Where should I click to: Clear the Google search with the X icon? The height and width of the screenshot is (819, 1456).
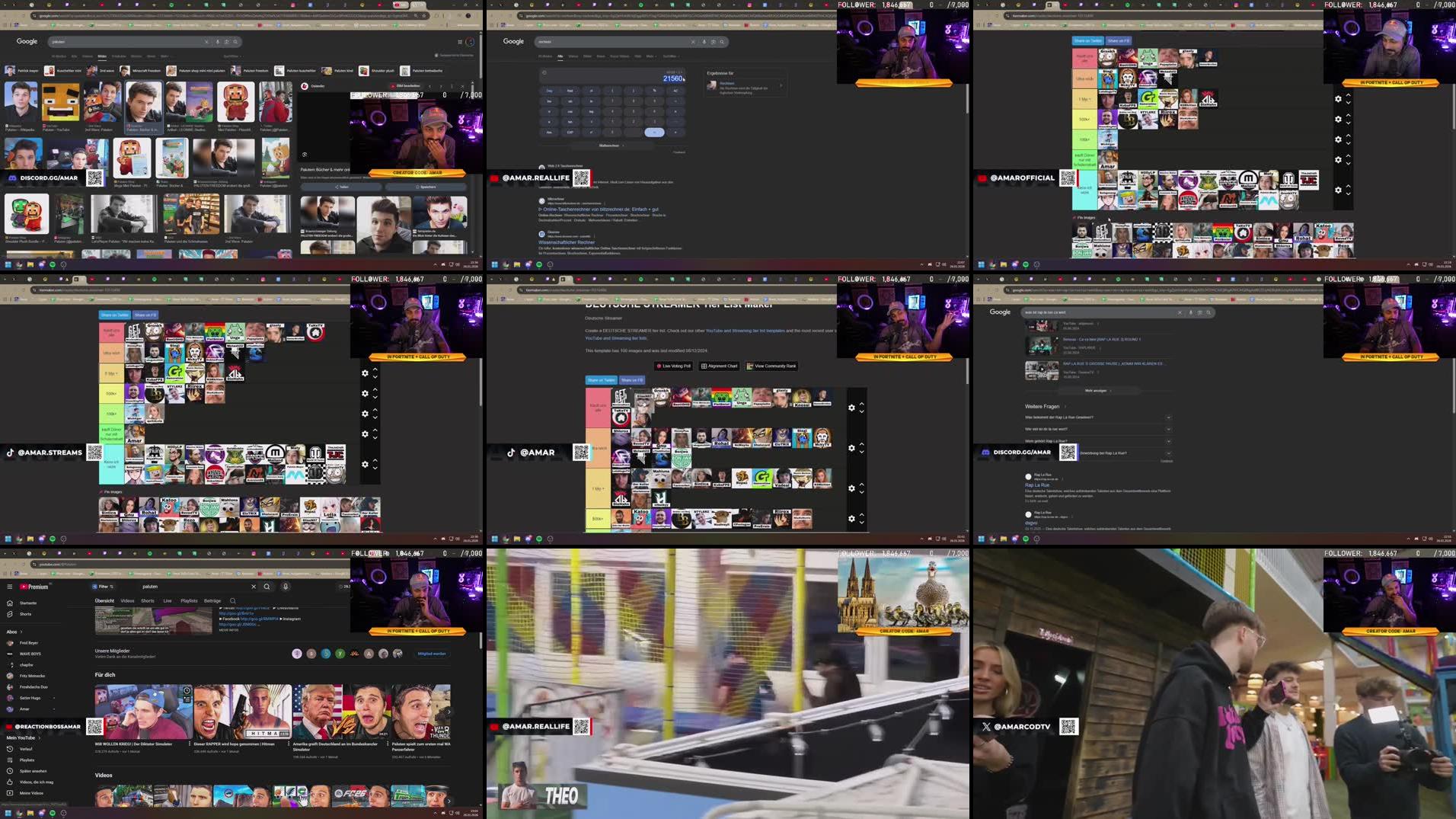coord(206,42)
